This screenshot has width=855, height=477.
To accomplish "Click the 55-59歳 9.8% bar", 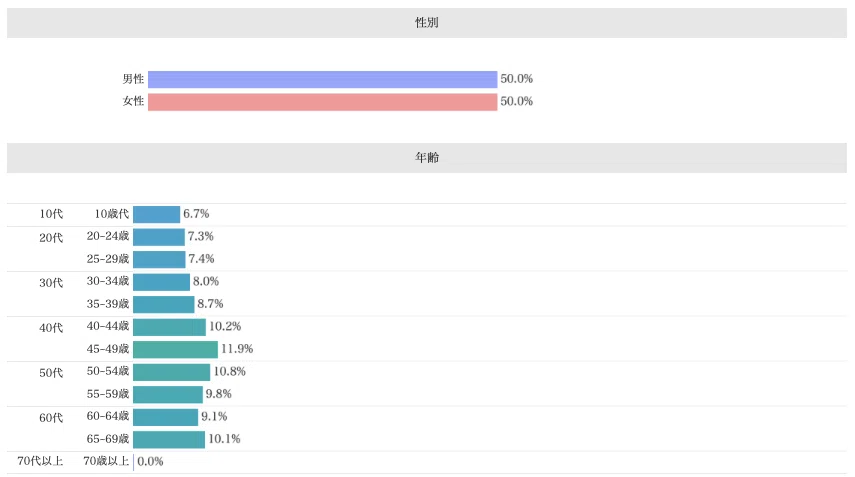I will click(168, 395).
